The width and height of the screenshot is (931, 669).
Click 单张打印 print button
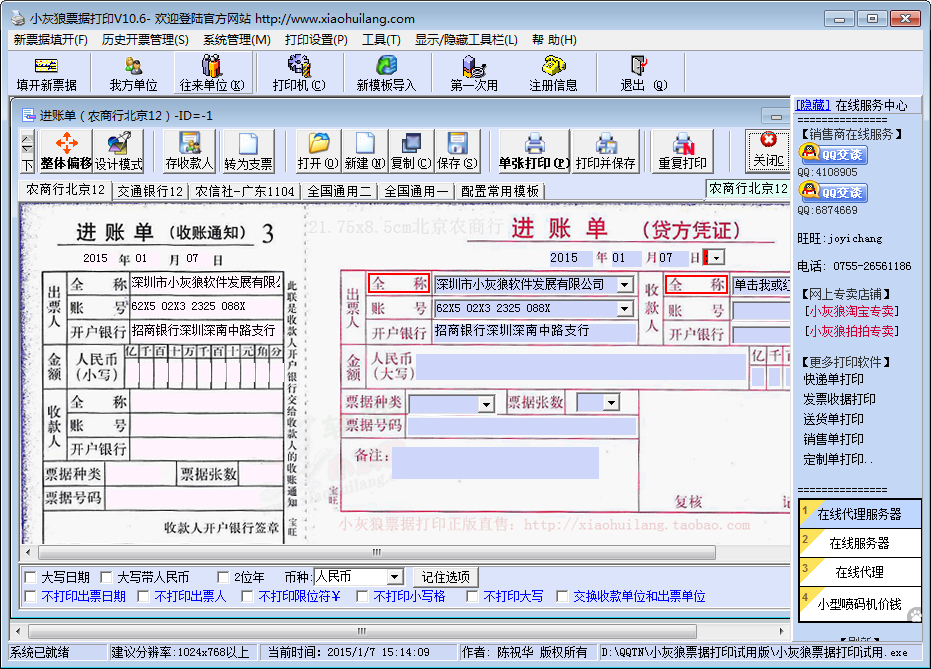533,151
